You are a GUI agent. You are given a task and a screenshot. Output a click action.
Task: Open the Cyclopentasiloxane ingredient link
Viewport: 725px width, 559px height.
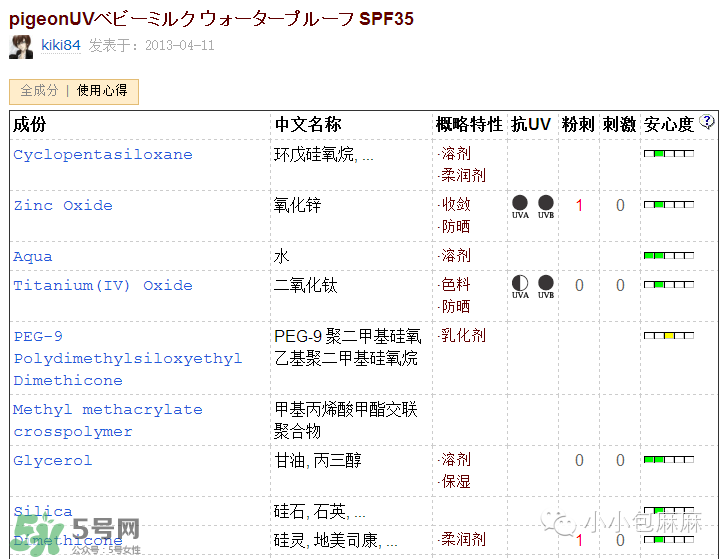(103, 155)
